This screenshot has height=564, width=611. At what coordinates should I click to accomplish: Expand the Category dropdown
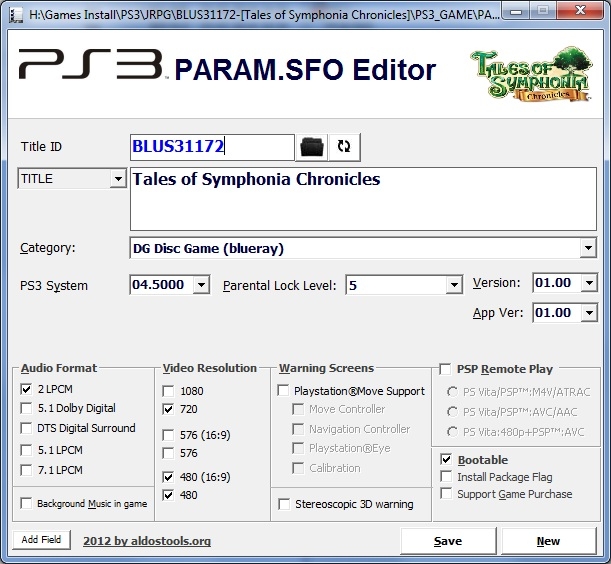pos(588,248)
